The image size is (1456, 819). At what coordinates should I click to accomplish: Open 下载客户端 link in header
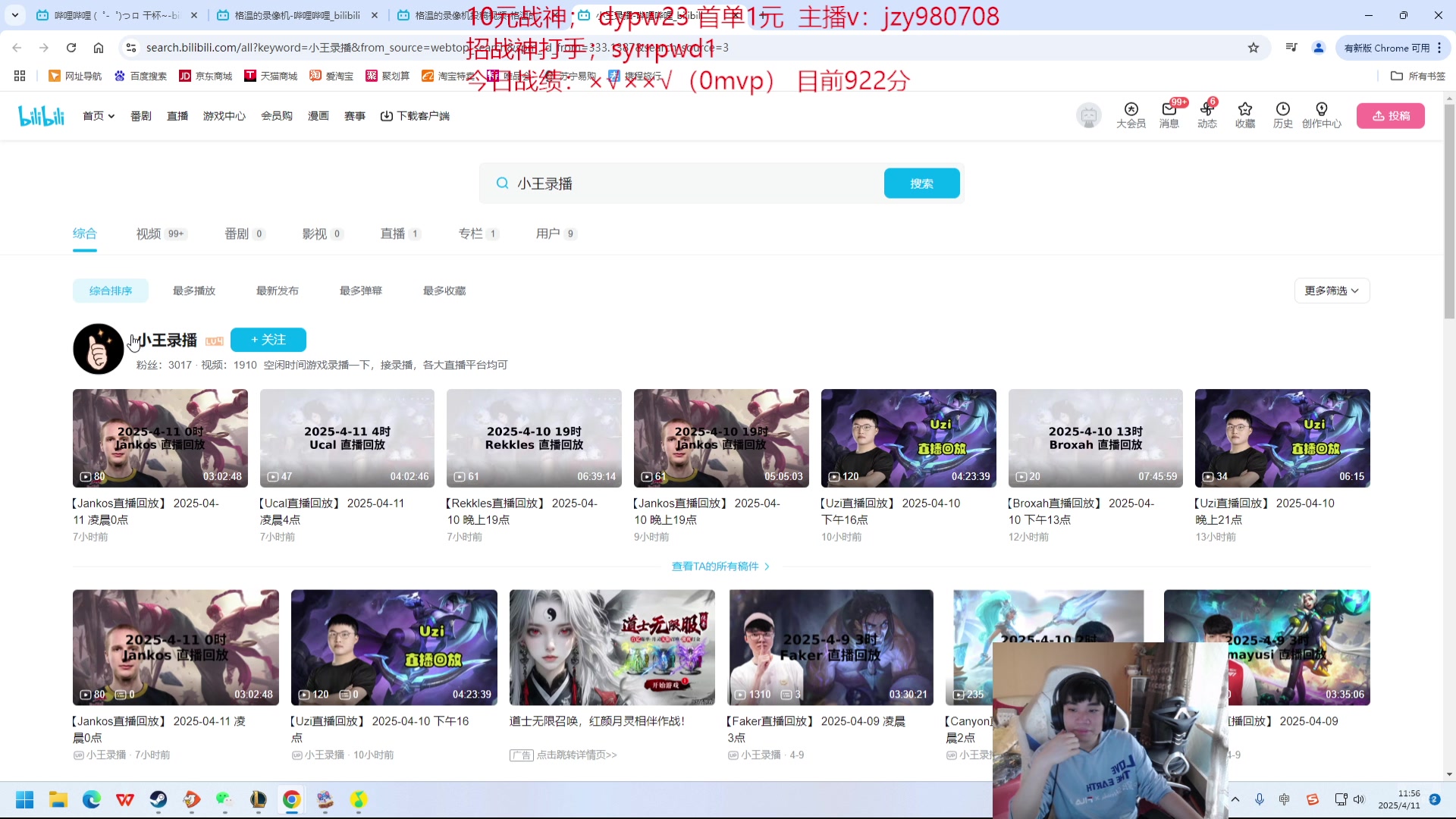click(x=415, y=116)
